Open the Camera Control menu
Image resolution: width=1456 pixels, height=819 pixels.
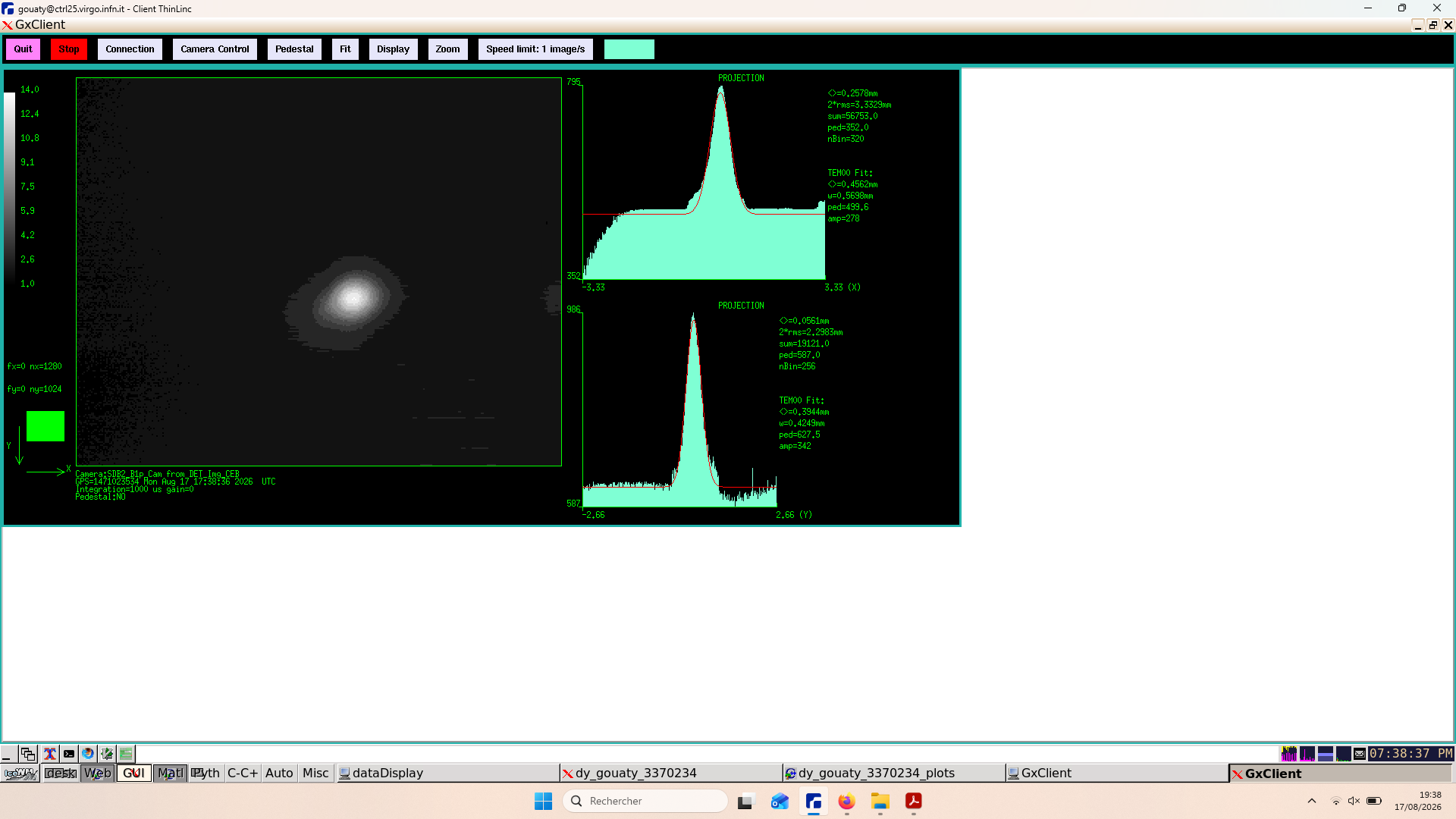coord(215,49)
